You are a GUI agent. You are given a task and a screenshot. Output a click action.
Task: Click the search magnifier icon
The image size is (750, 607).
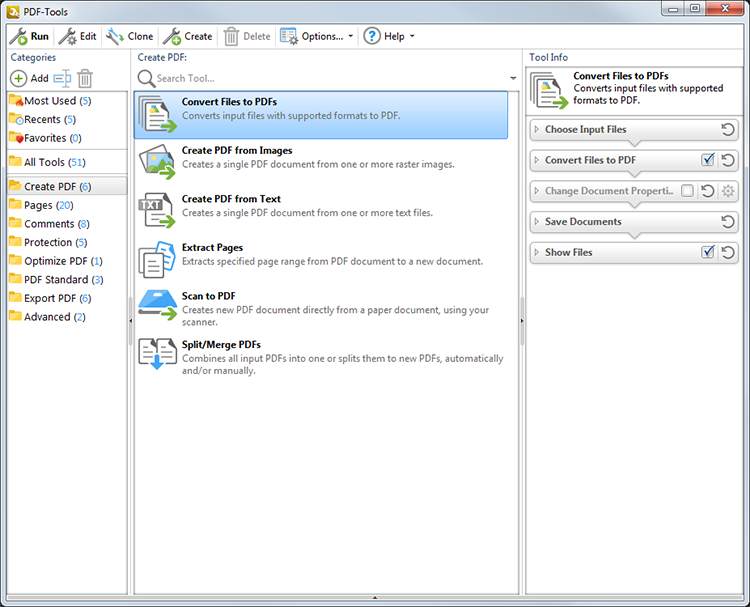click(x=146, y=79)
